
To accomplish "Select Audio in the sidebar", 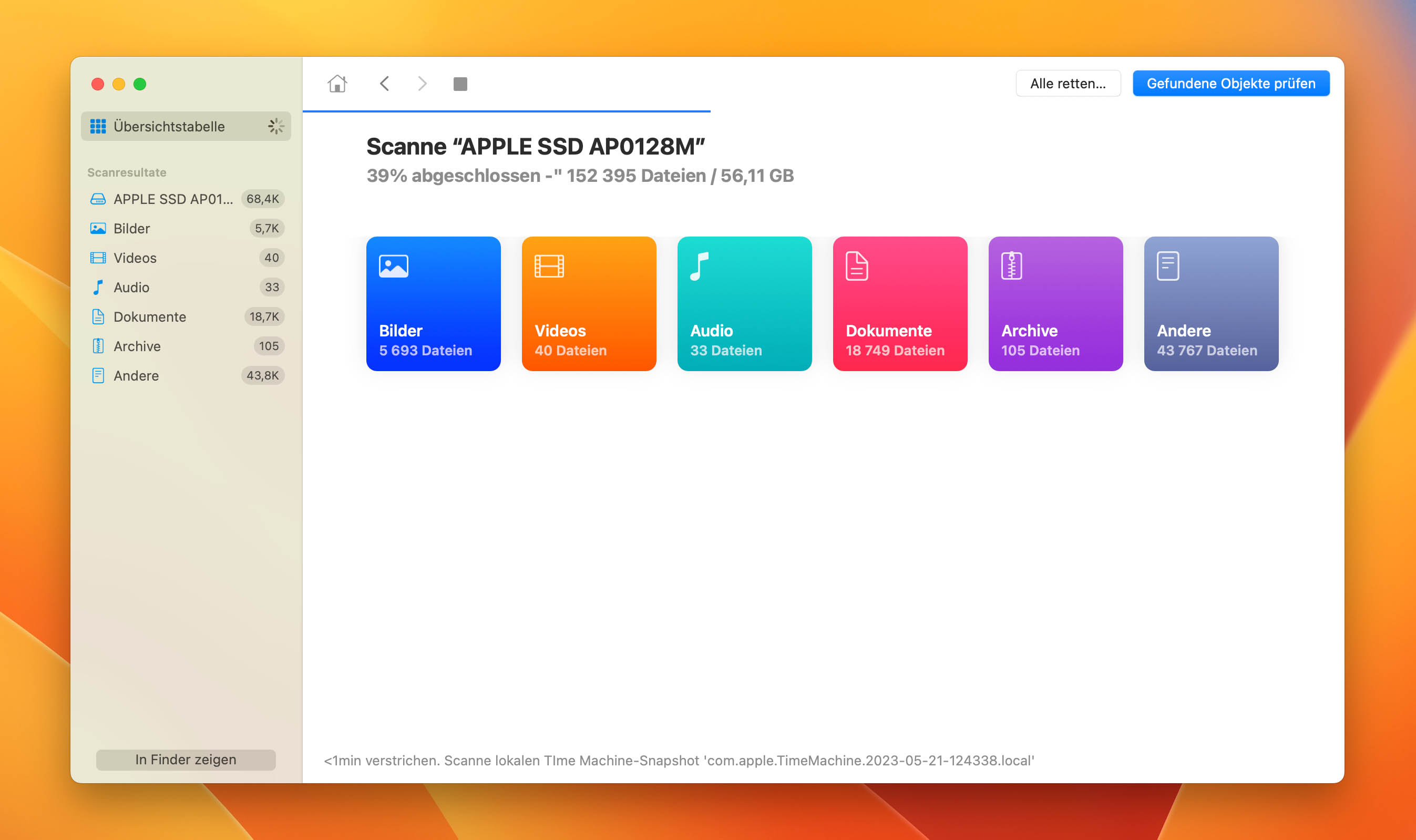I will click(130, 287).
